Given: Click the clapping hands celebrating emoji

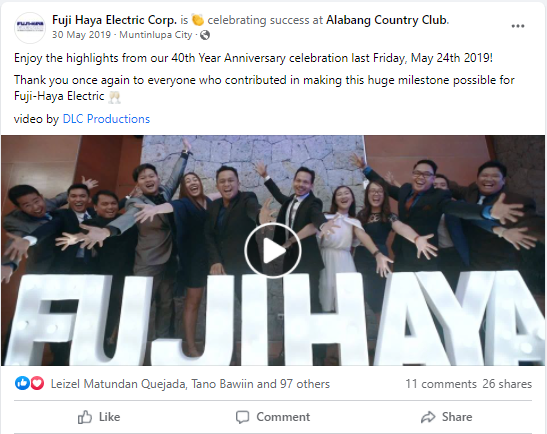Looking at the screenshot, I should [x=198, y=20].
